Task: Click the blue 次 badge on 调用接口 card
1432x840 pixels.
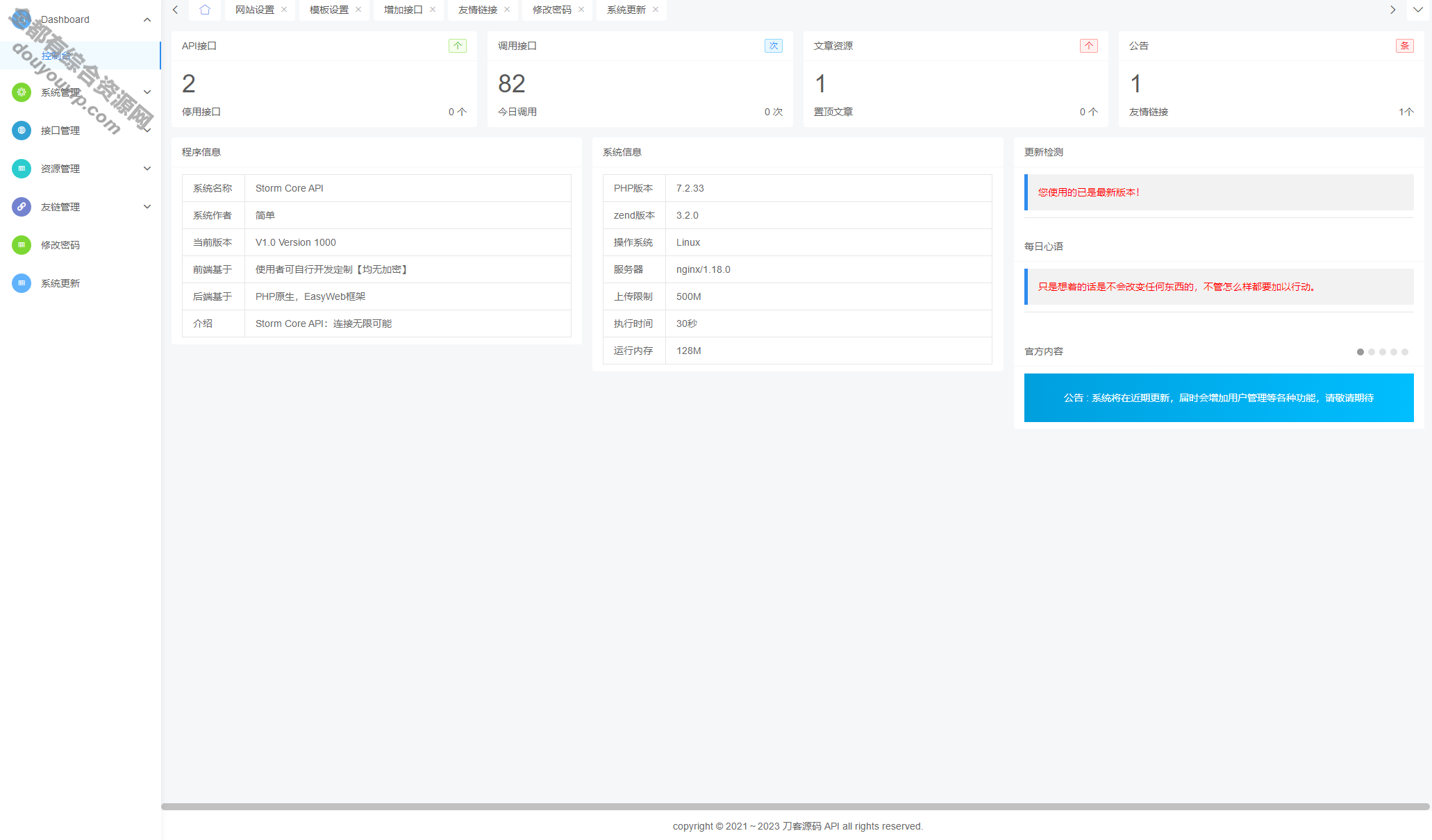Action: [x=774, y=46]
